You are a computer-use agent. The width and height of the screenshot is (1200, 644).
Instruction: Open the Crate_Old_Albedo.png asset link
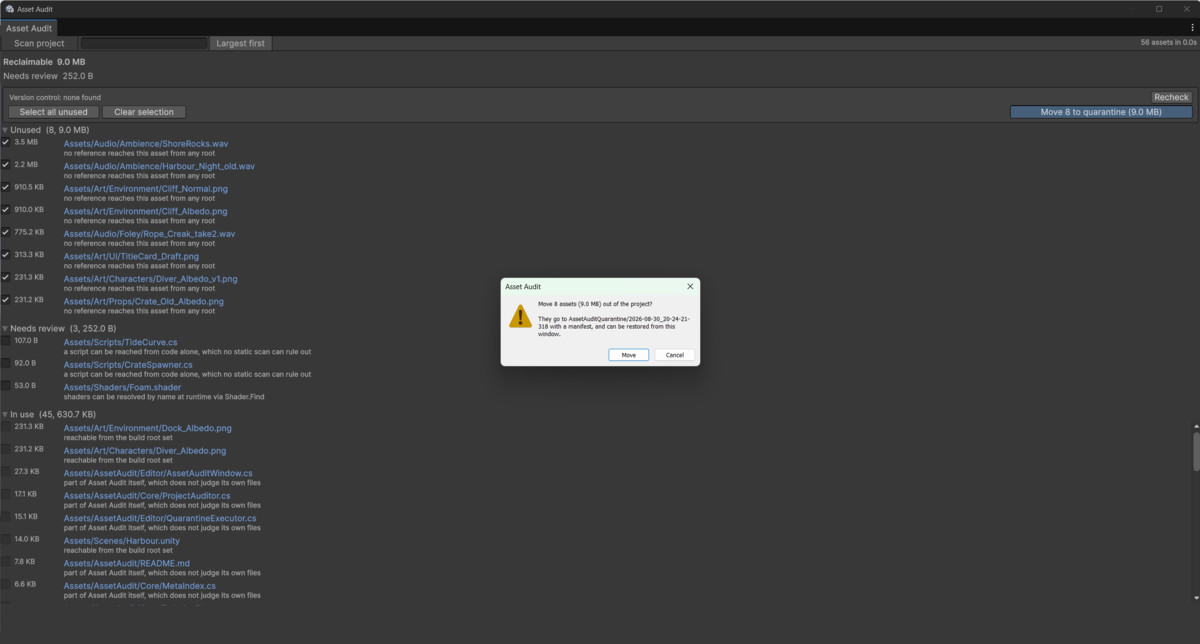click(x=144, y=301)
